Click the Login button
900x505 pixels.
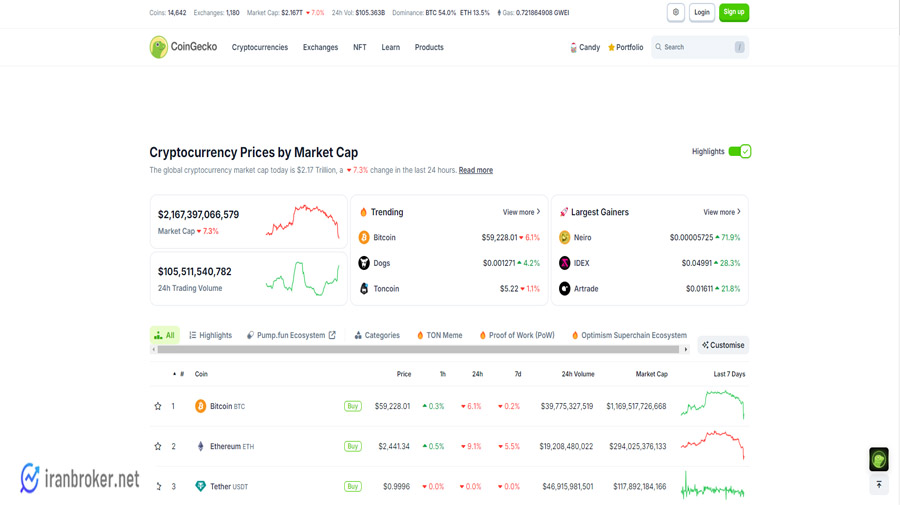(x=701, y=12)
